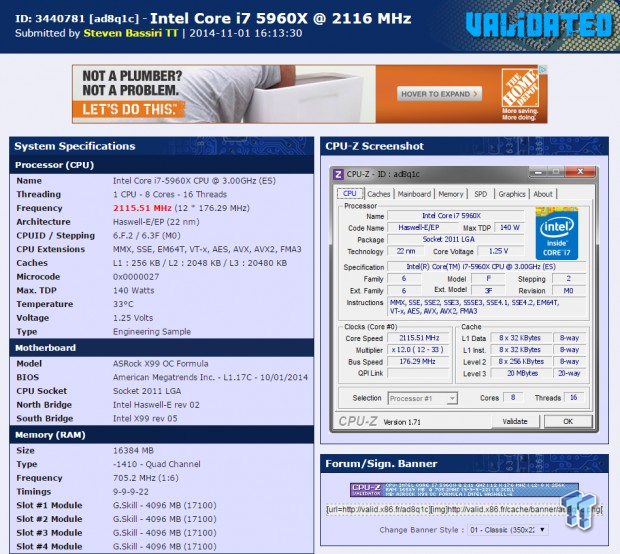This screenshot has height=554, width=620.
Task: Click the System Specifications panel header
Action: pos(162,146)
